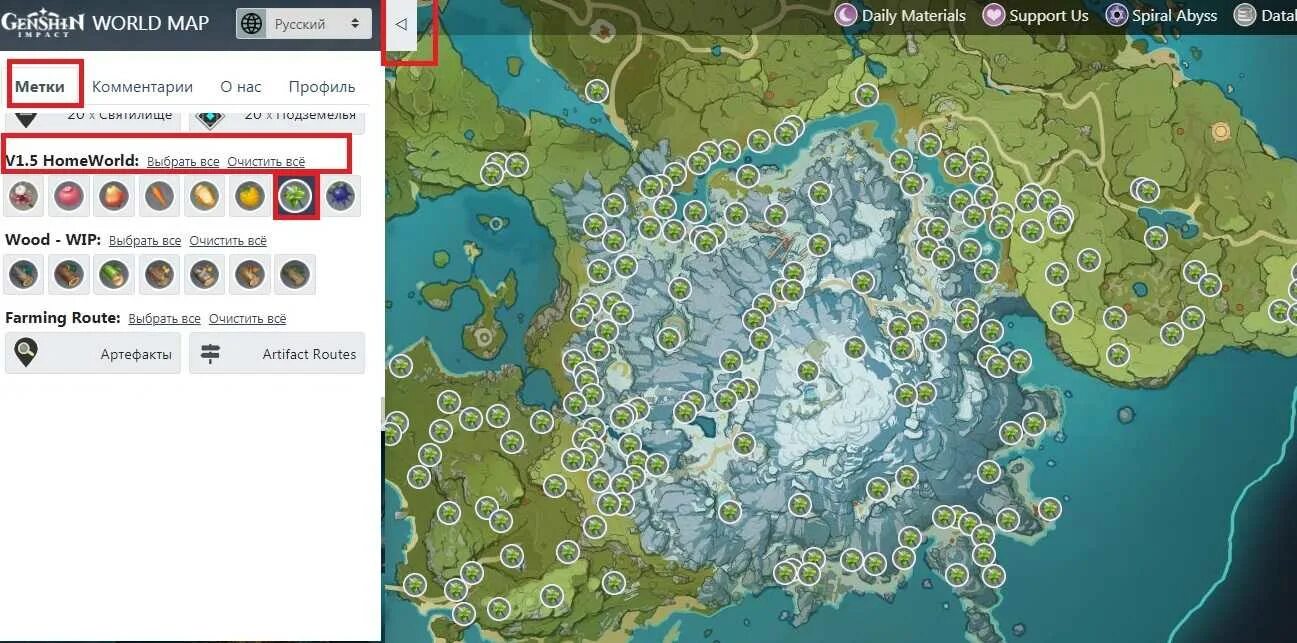Viewport: 1297px width, 643px height.
Task: Collapse the sidebar with the triangle arrow
Action: pyautogui.click(x=401, y=24)
